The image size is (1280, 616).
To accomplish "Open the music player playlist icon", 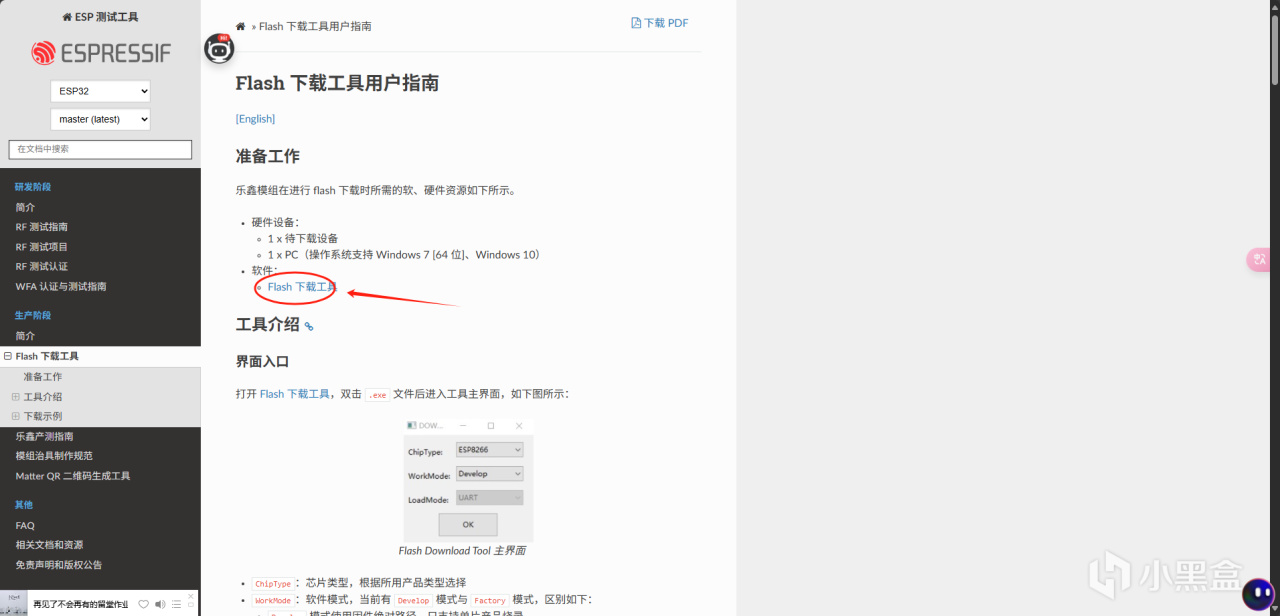I will (x=176, y=604).
